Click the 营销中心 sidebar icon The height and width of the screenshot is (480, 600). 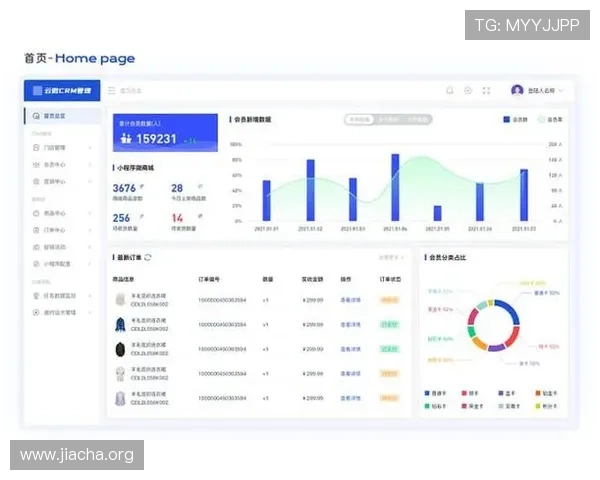coord(36,181)
